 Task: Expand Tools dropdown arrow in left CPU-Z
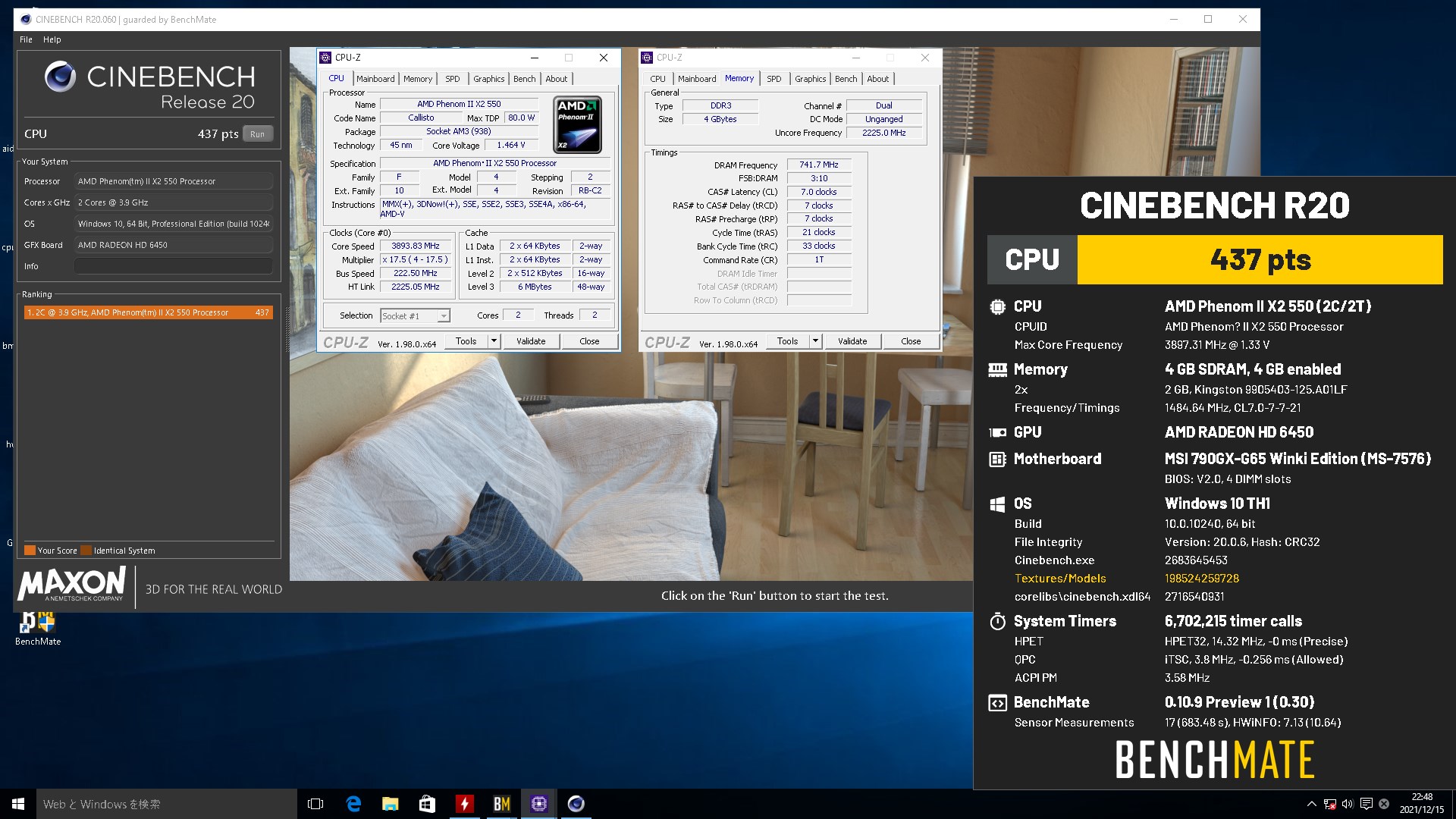494,341
